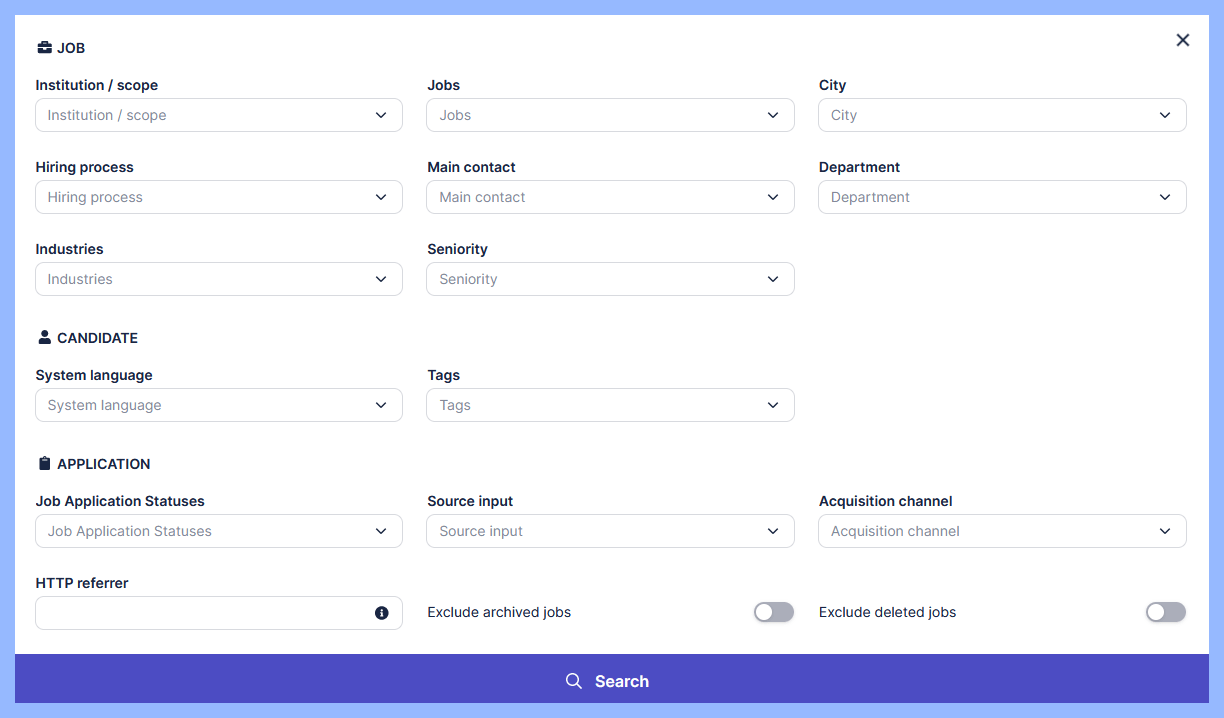Viewport: 1224px width, 718px height.
Task: Expand the Jobs dropdown
Action: (610, 115)
